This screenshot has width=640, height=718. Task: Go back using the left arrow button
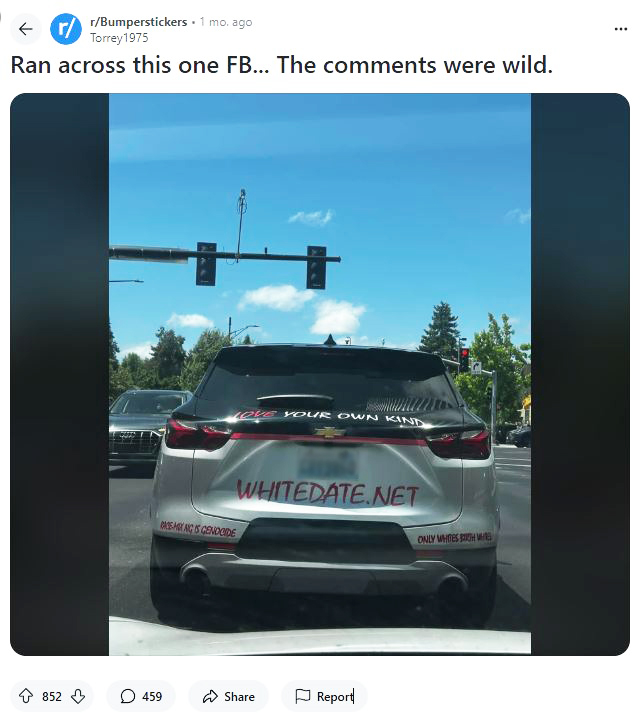coord(26,29)
